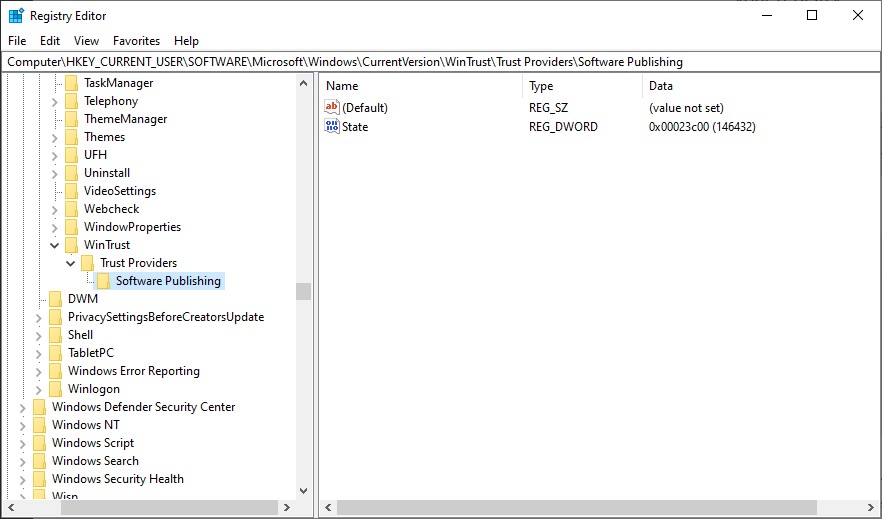Click the REG_DWORD type cell

click(563, 127)
